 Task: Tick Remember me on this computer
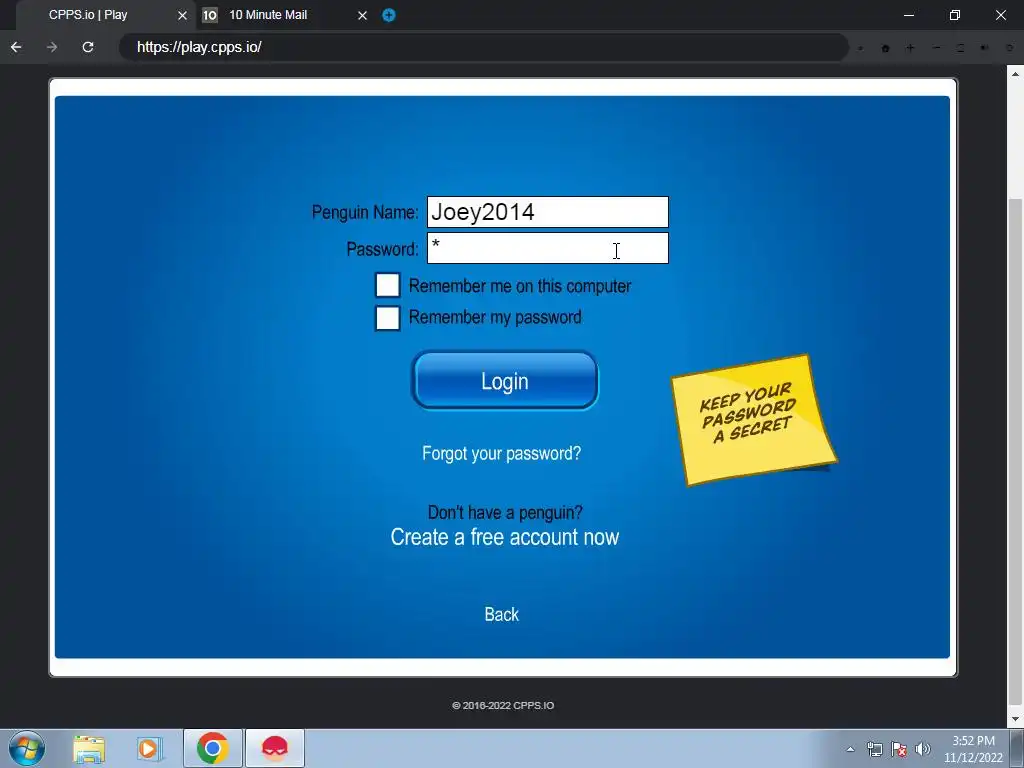coord(387,285)
